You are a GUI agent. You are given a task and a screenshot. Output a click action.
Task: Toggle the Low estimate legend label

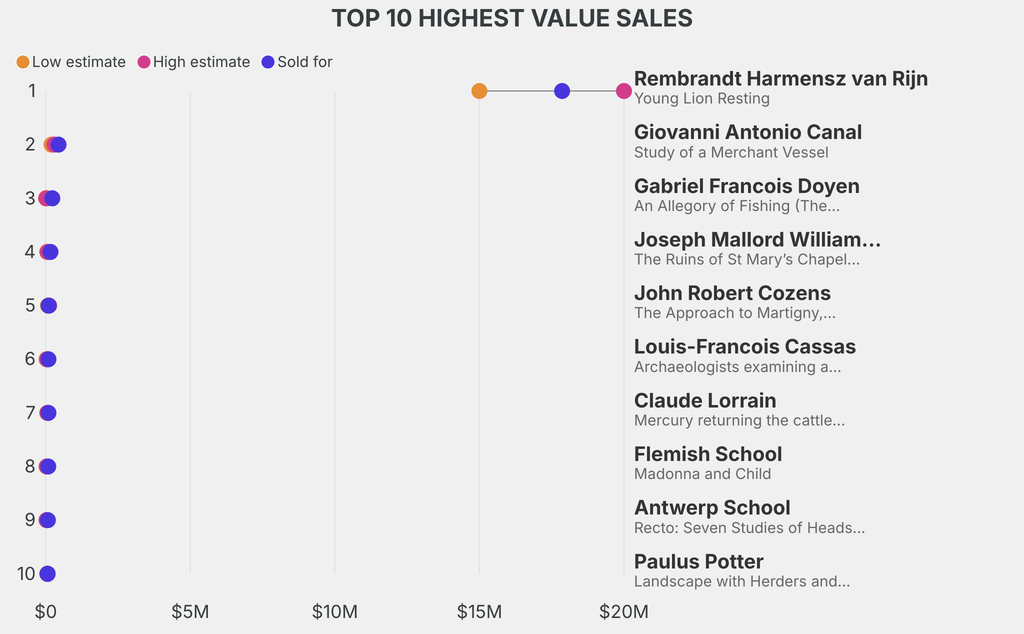pos(79,62)
